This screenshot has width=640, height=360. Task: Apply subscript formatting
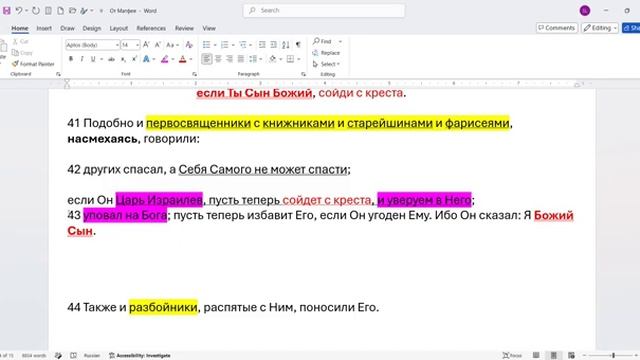[123, 59]
